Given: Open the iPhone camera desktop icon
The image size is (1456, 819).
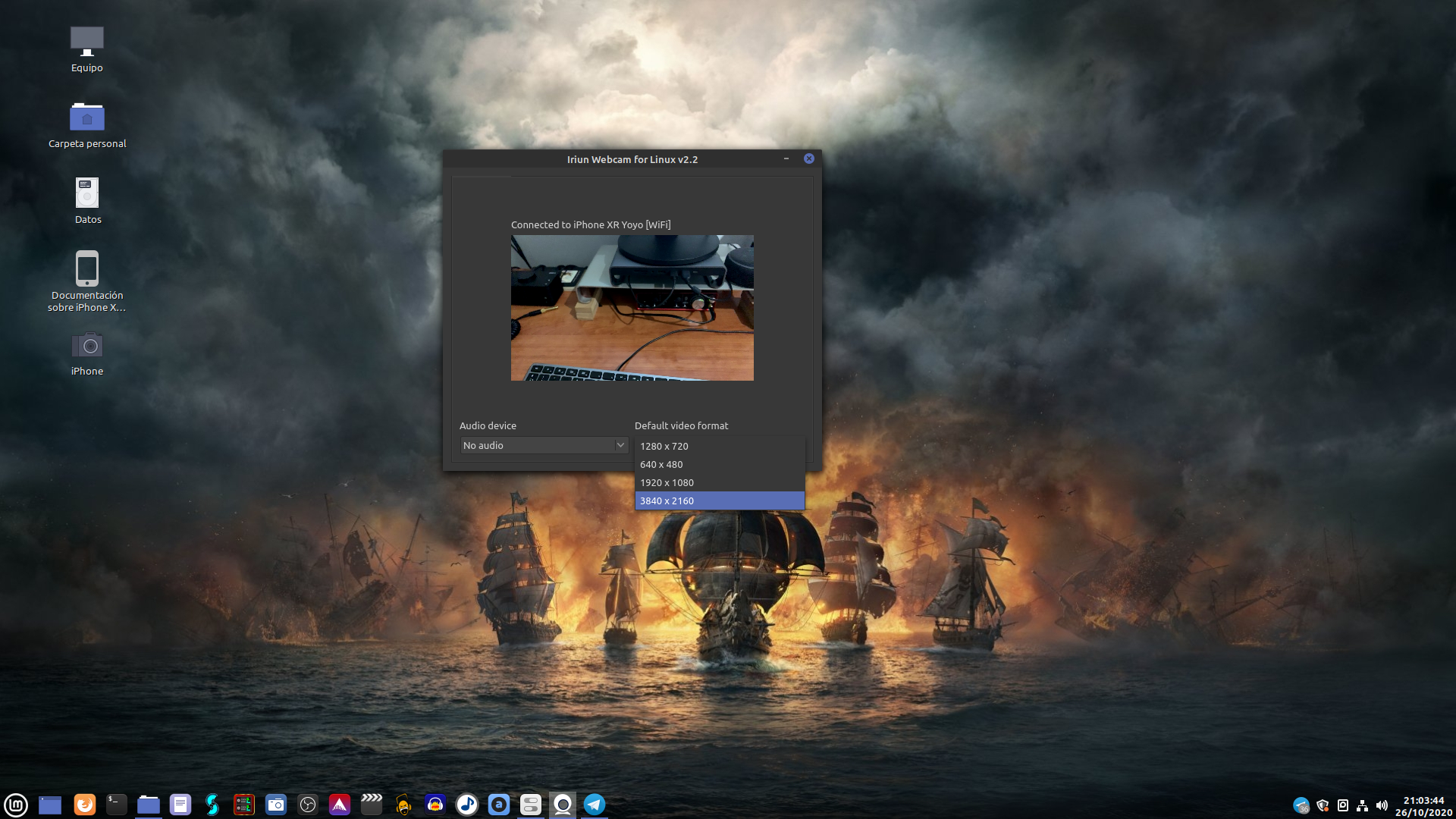Looking at the screenshot, I should (x=87, y=346).
